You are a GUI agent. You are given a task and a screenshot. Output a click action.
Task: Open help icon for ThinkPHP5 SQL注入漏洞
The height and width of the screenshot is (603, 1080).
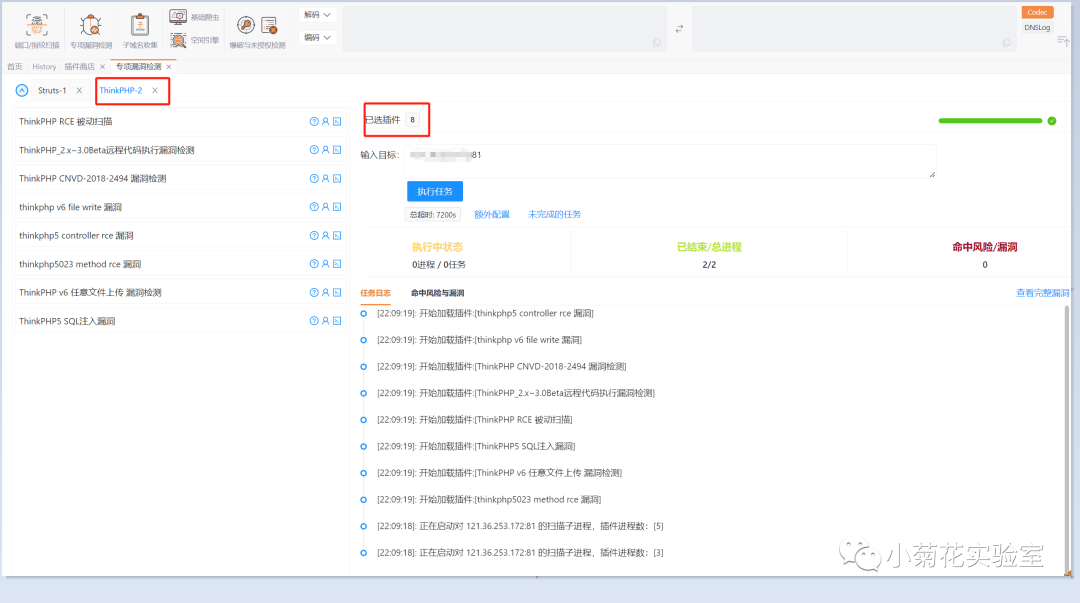click(314, 321)
